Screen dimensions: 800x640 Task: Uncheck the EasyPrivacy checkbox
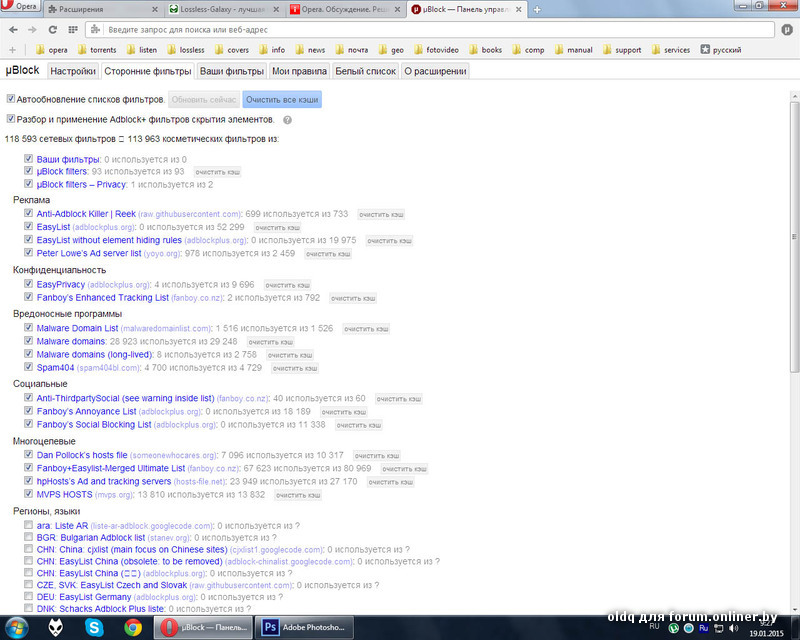tap(29, 284)
